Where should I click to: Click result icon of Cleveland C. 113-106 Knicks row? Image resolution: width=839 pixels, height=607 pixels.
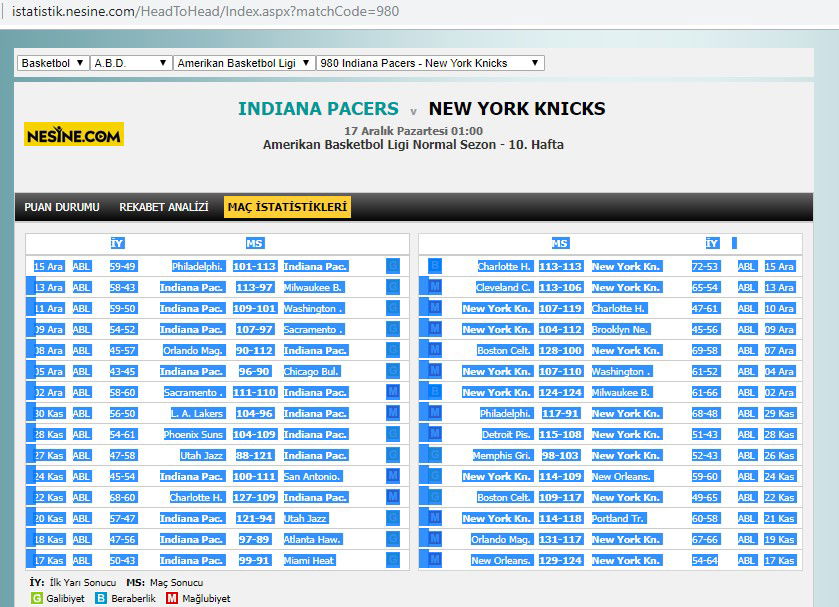click(x=435, y=287)
